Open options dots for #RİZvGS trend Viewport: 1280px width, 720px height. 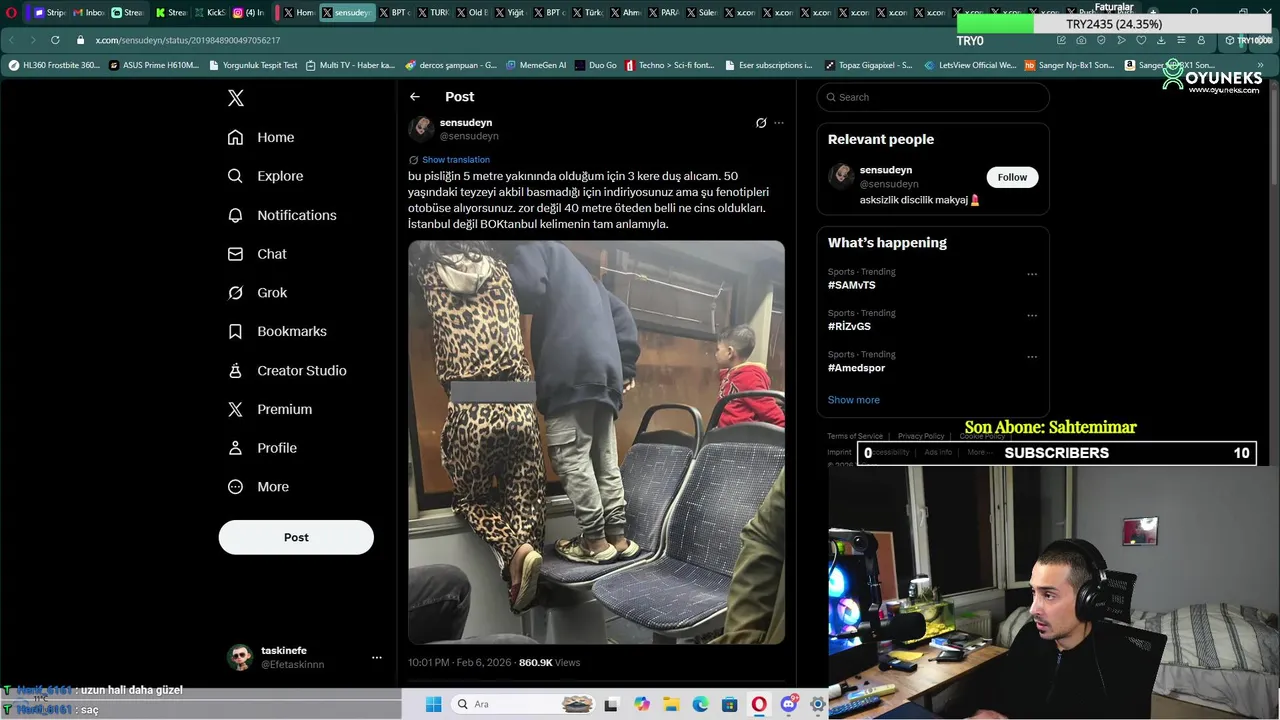[x=1032, y=315]
